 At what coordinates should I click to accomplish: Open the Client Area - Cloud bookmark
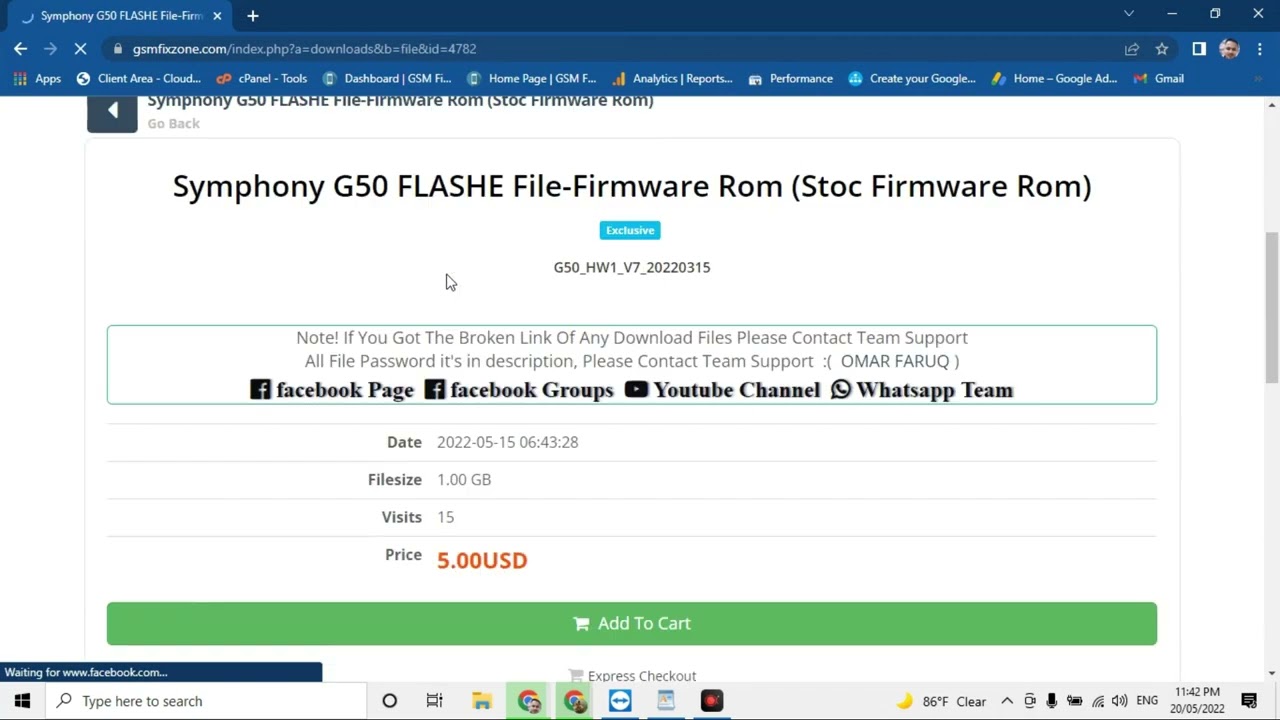pos(138,78)
